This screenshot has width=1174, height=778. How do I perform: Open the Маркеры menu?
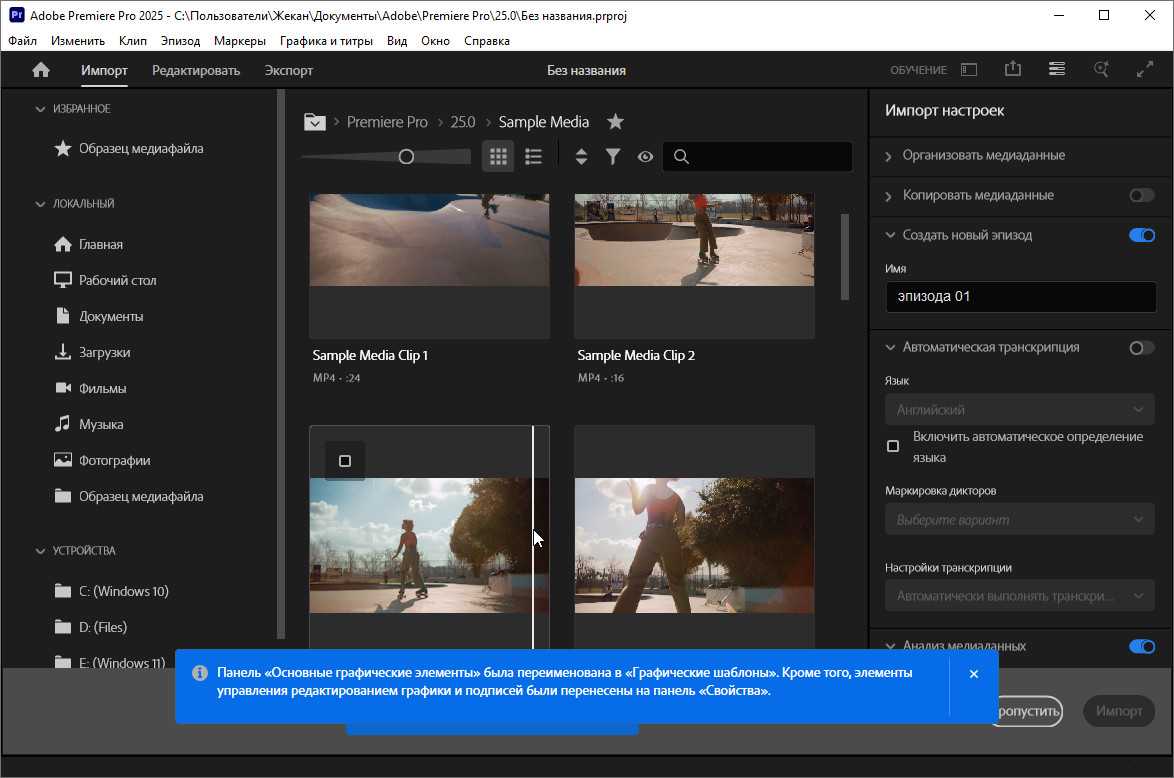(240, 41)
